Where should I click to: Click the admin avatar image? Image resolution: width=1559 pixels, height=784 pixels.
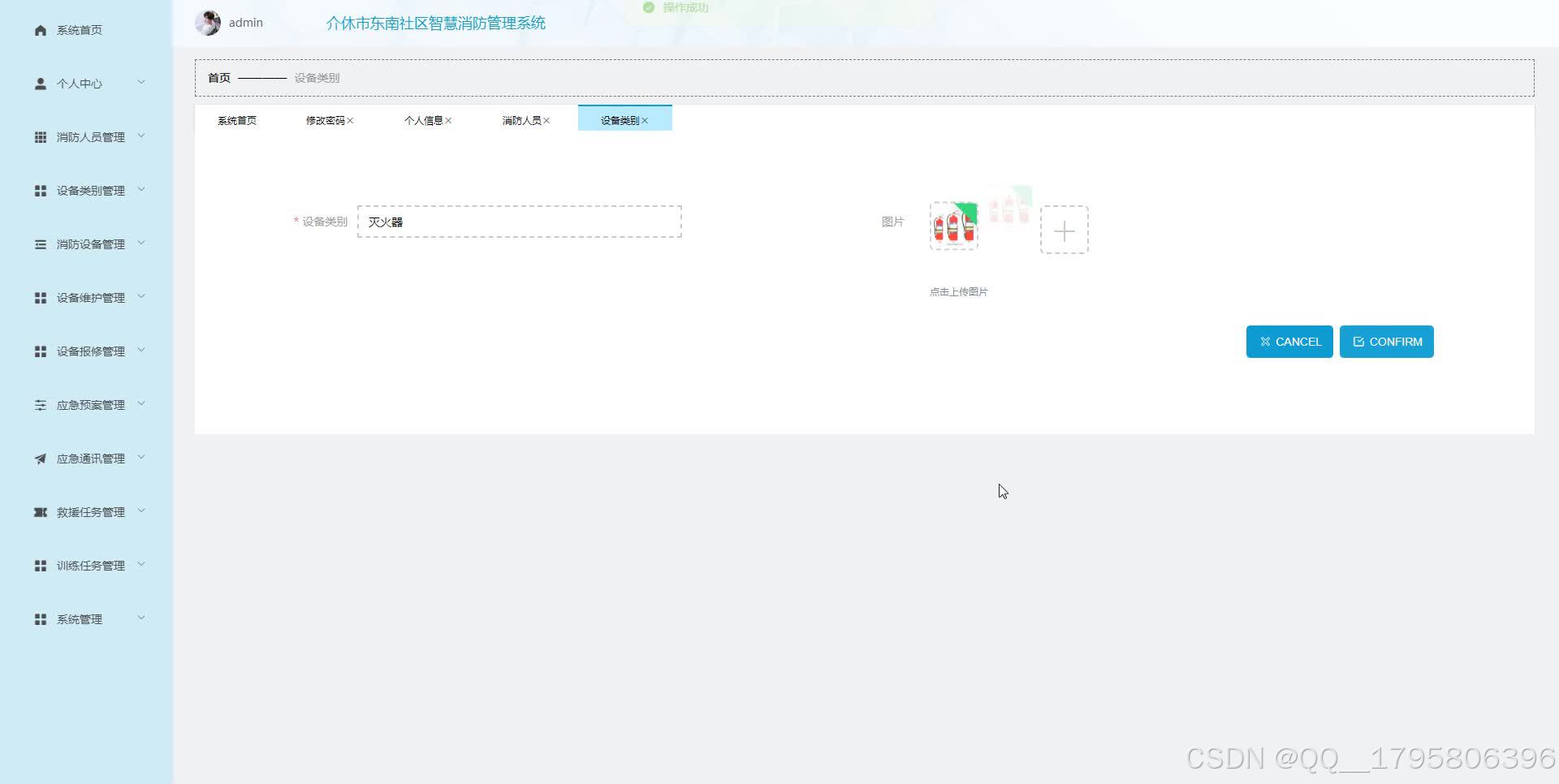[208, 22]
